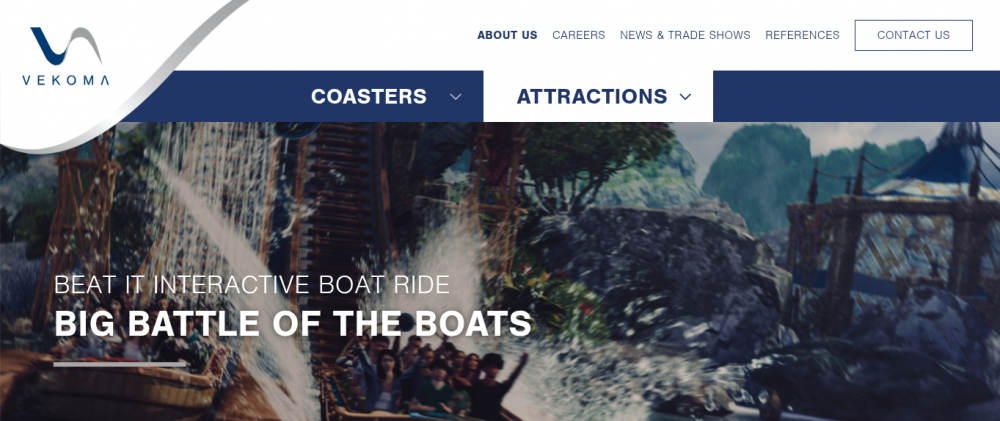View the References page
Viewport: 1000px width, 421px height.
coord(802,35)
